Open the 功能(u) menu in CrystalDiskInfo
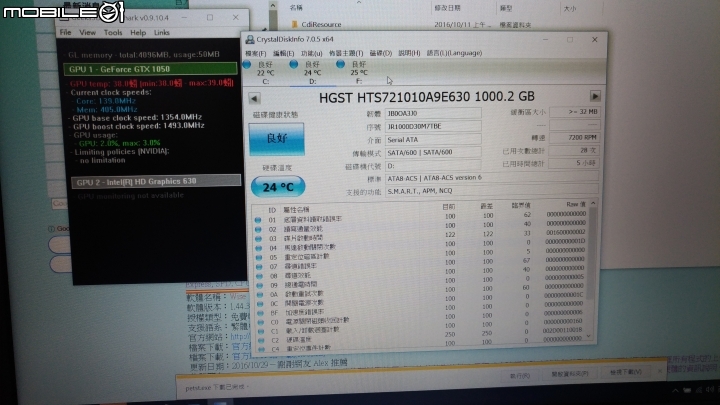 pos(311,53)
